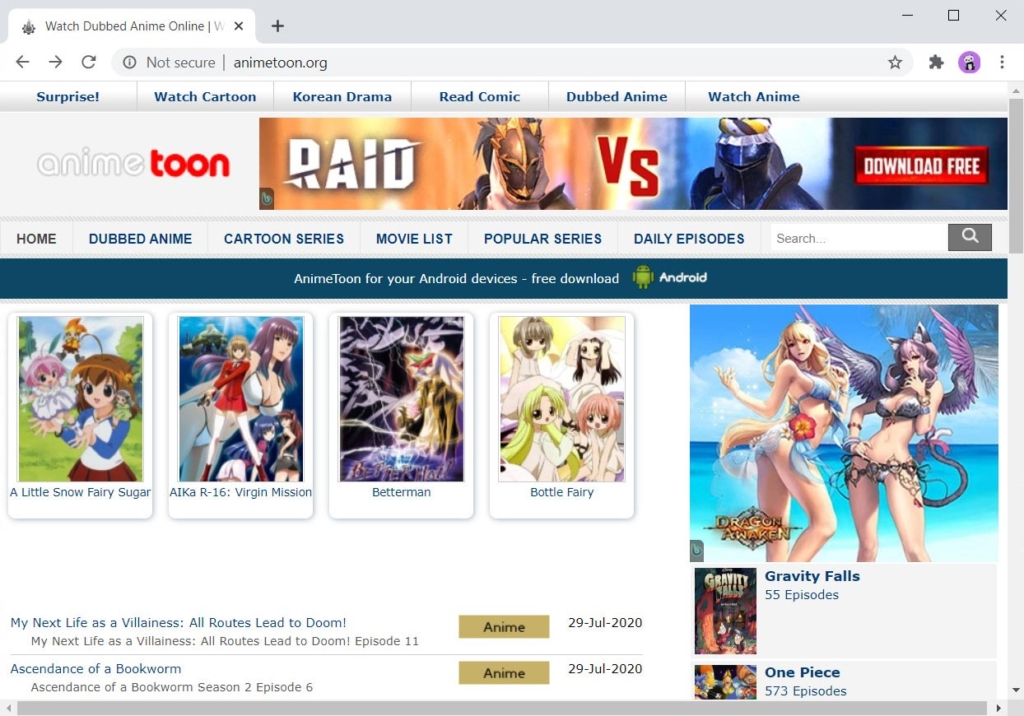The image size is (1024, 716).
Task: Go forward in browser history
Action: pos(56,62)
